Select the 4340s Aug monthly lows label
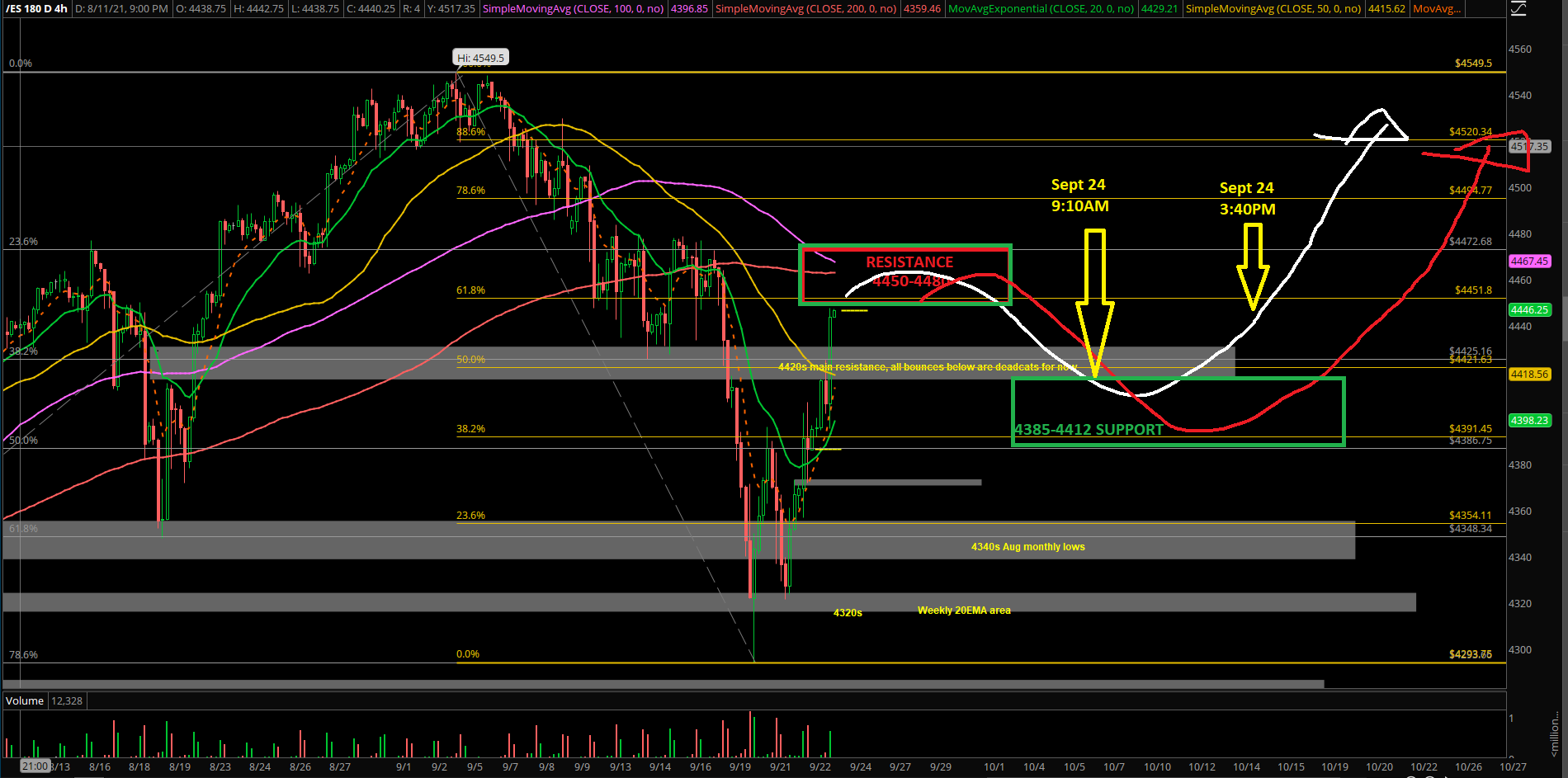 click(1027, 547)
